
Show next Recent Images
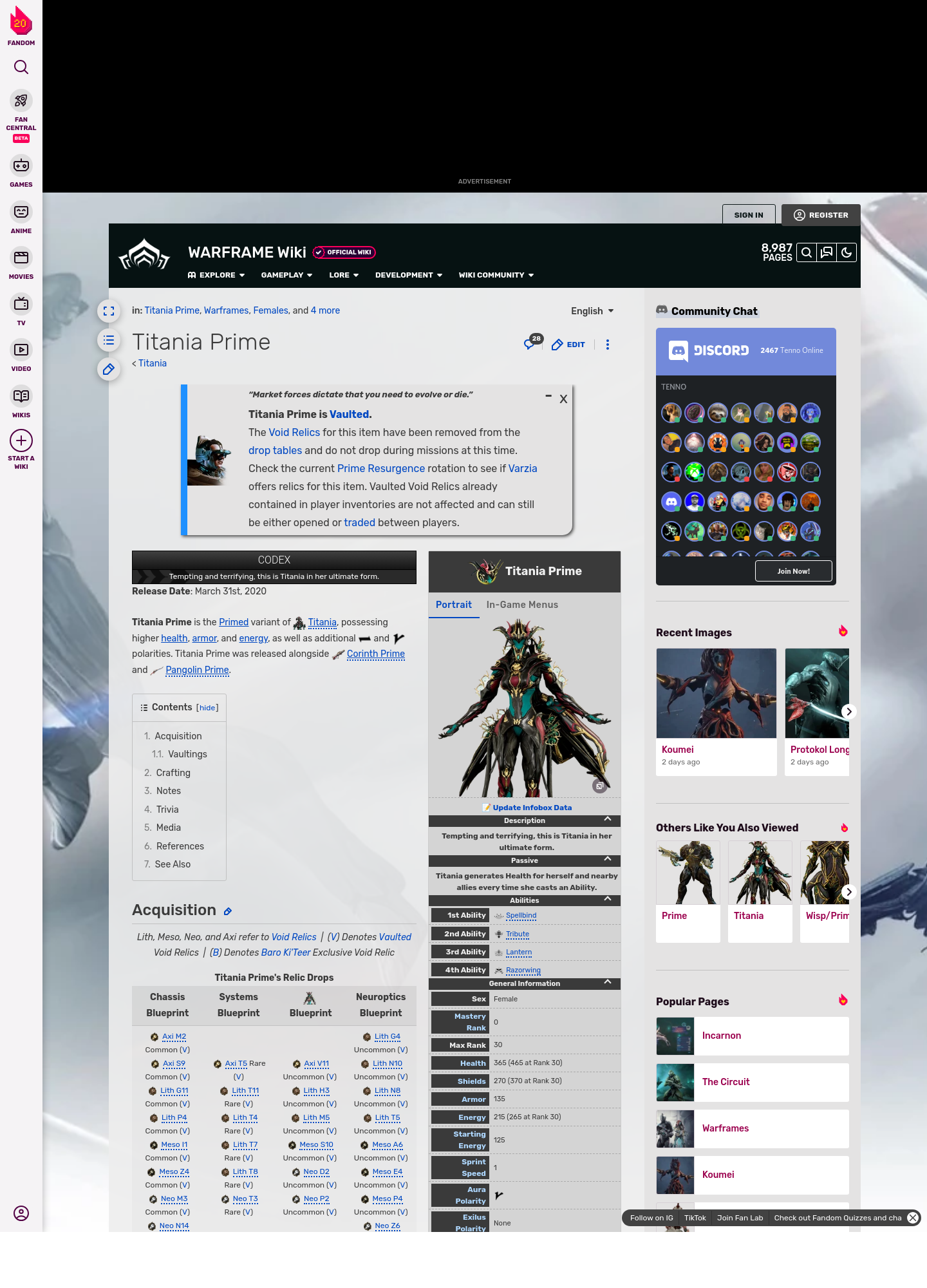(x=848, y=712)
